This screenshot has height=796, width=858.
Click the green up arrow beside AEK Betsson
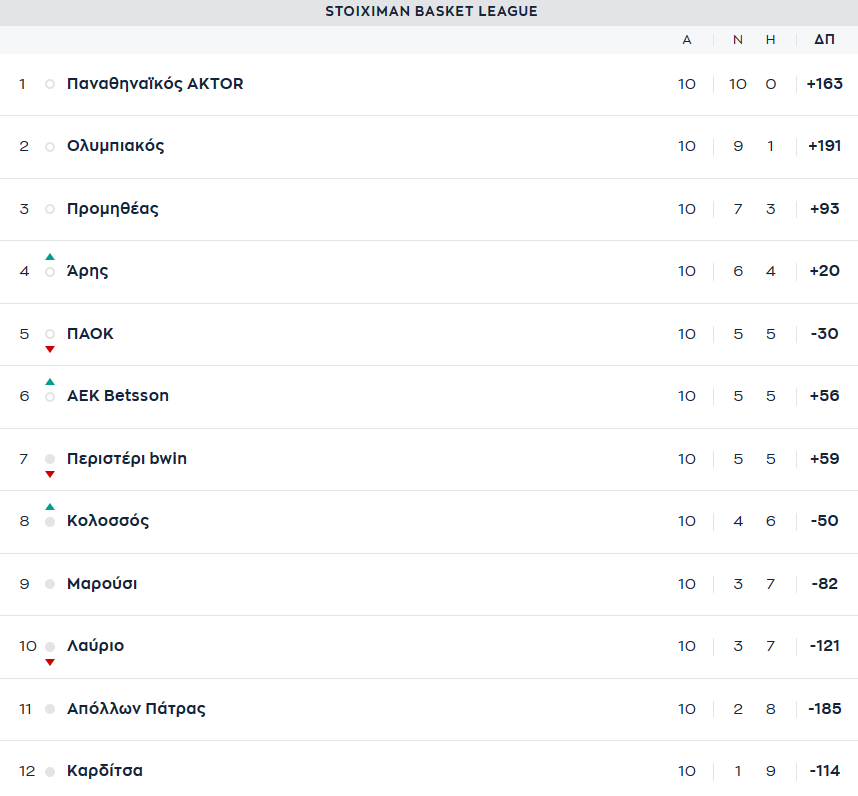[50, 381]
